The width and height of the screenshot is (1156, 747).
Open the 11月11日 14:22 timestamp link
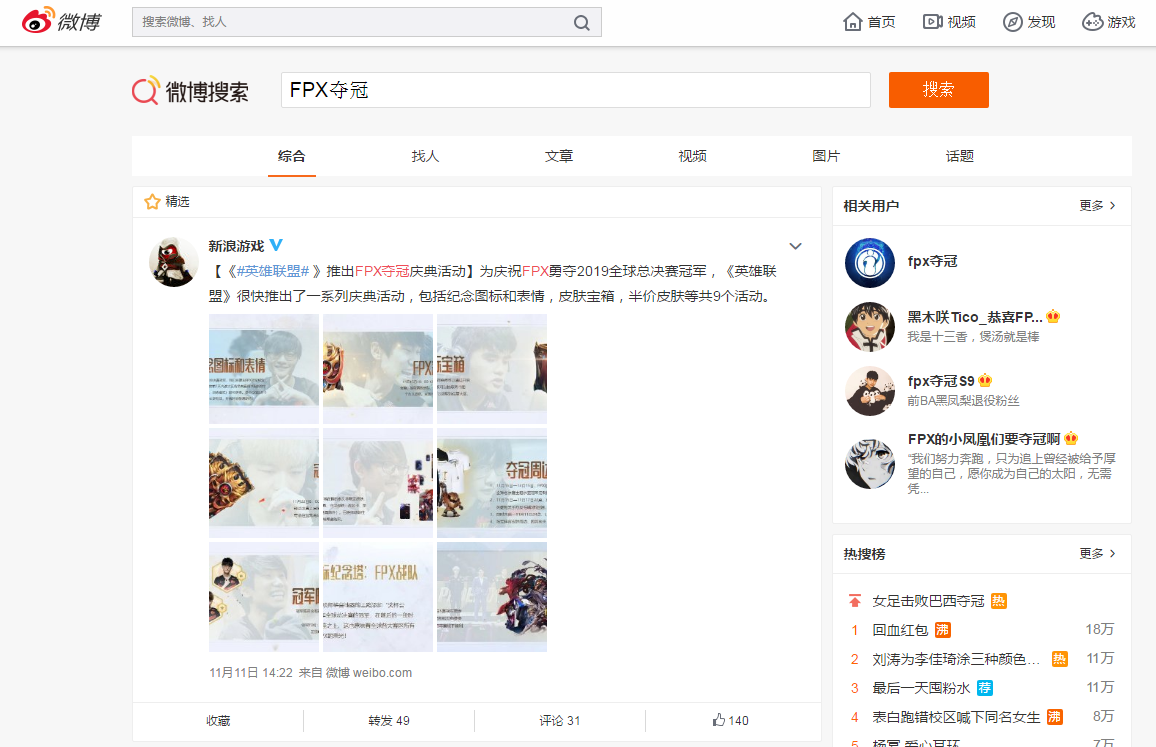(251, 673)
